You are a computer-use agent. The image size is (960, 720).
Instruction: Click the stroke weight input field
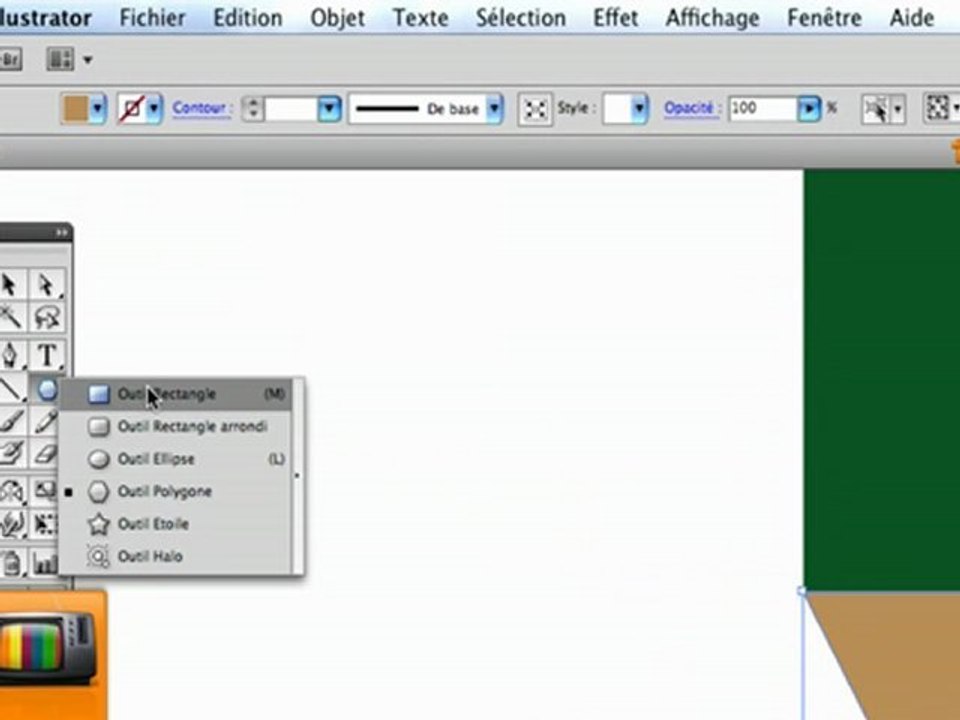coord(291,109)
